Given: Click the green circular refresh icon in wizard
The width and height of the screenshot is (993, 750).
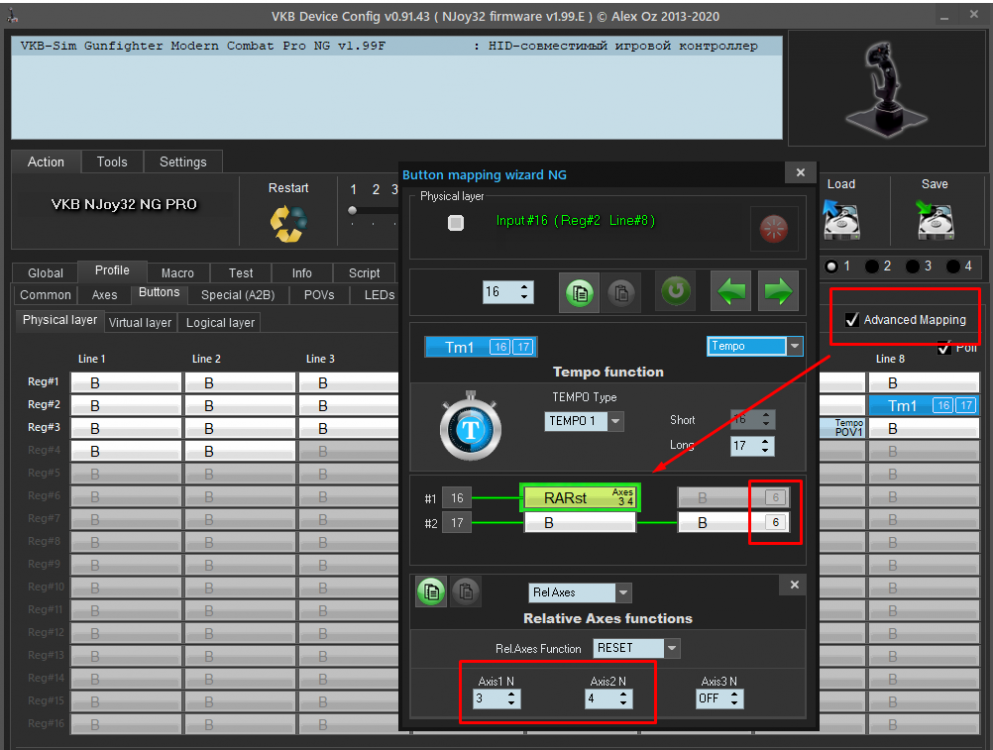Looking at the screenshot, I should [676, 292].
